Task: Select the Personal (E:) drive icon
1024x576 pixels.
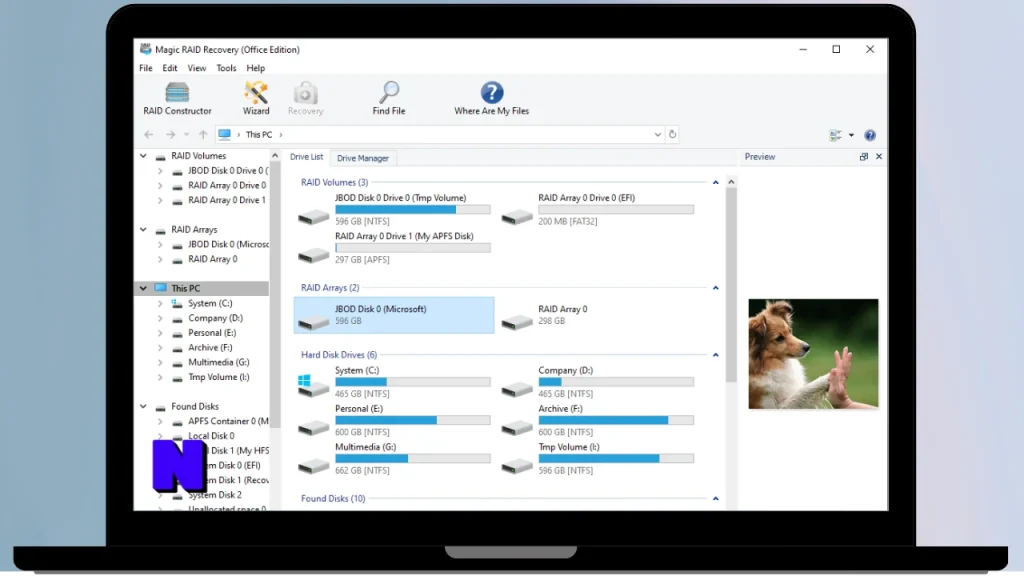Action: [x=313, y=428]
